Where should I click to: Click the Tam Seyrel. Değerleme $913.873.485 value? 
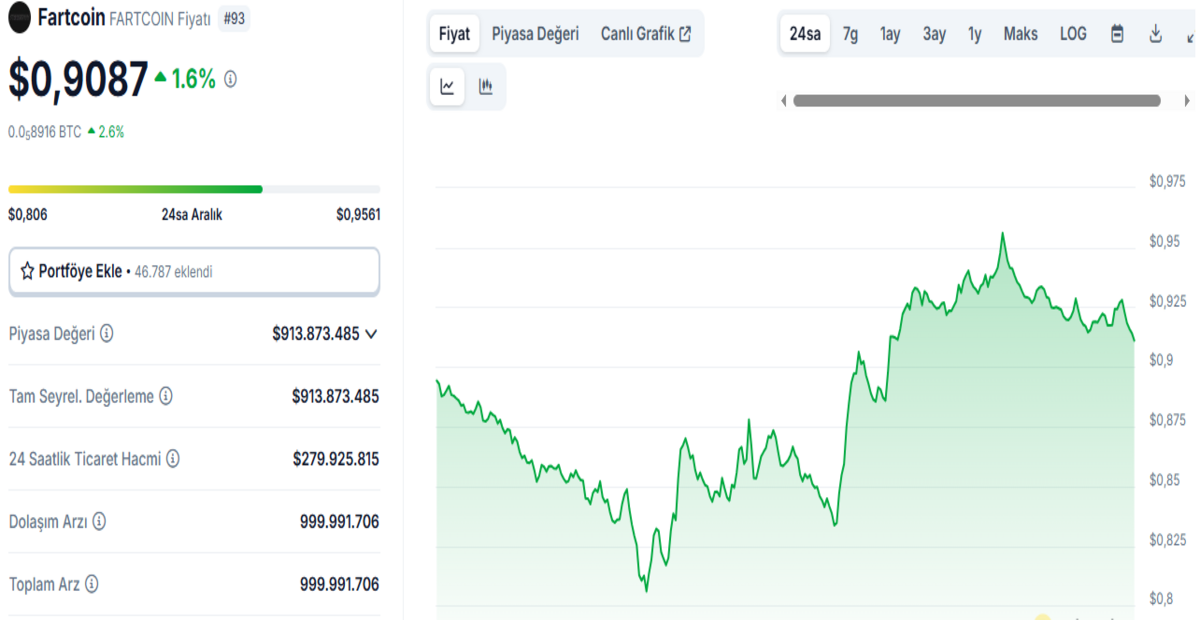coord(336,396)
